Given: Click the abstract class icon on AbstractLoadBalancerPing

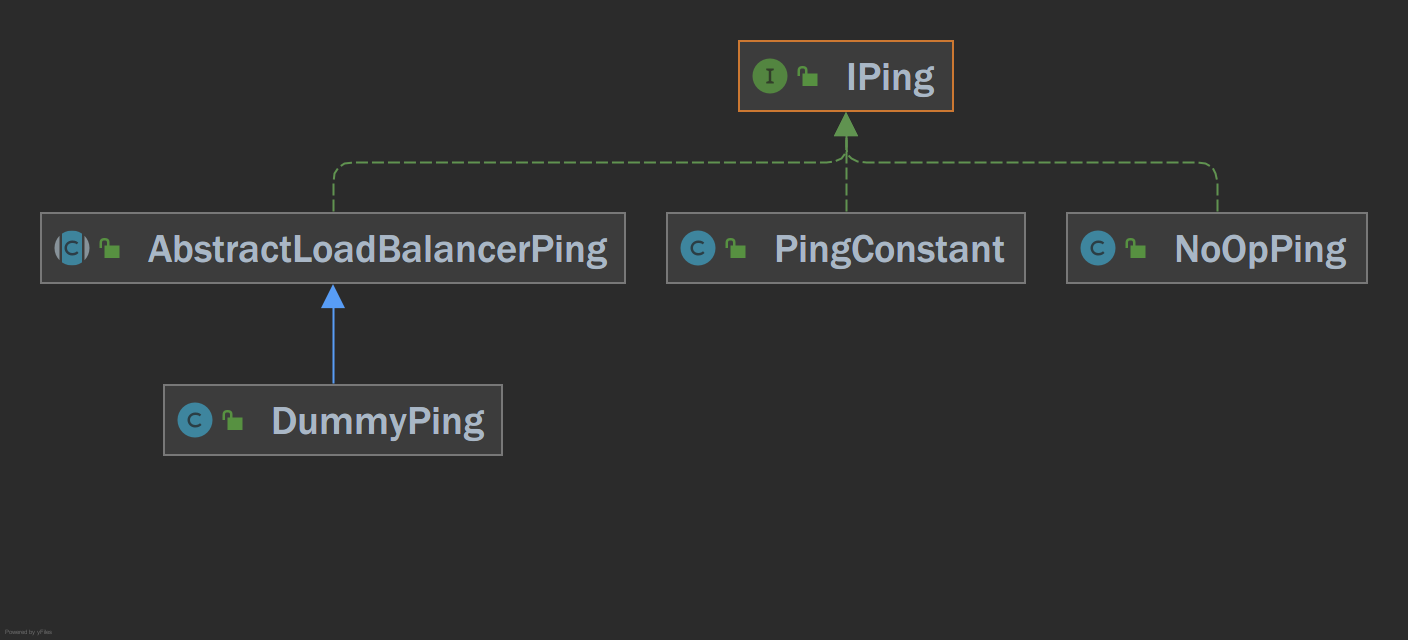Looking at the screenshot, I should pos(71,248).
